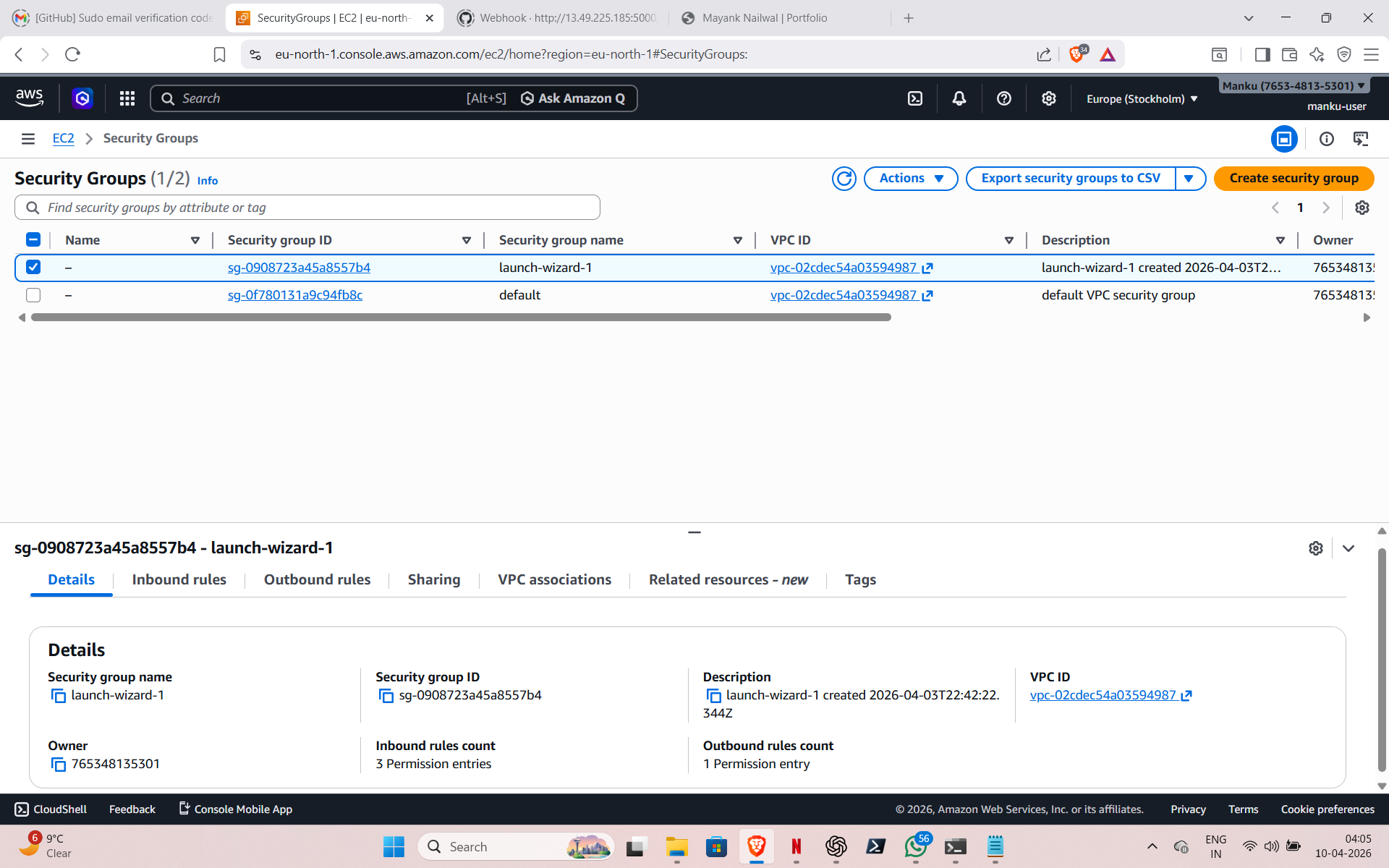Switch to the Outbound rules tab
Screen dimensions: 1389x868
(317, 579)
